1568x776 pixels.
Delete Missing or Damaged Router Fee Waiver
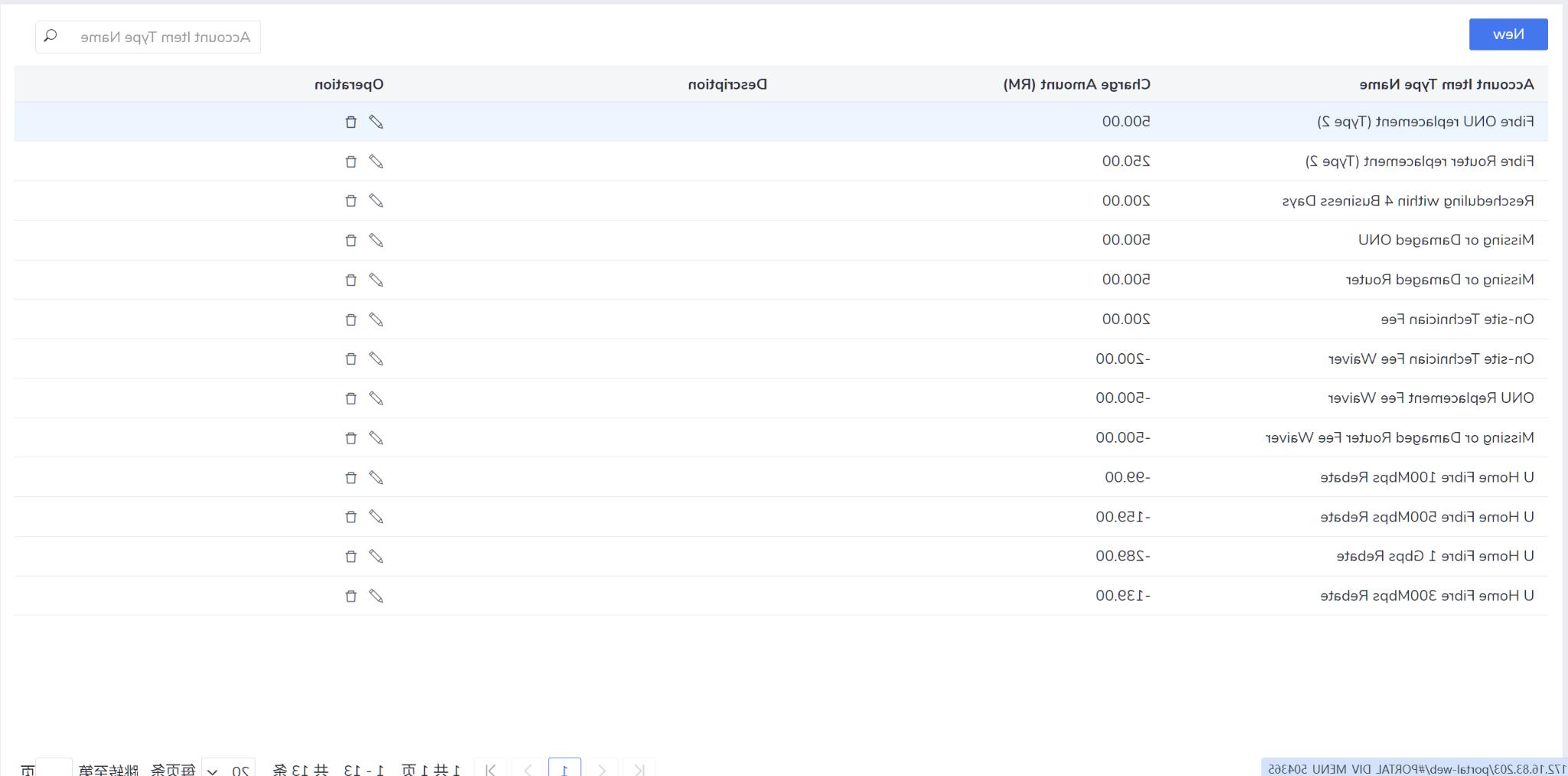click(351, 438)
